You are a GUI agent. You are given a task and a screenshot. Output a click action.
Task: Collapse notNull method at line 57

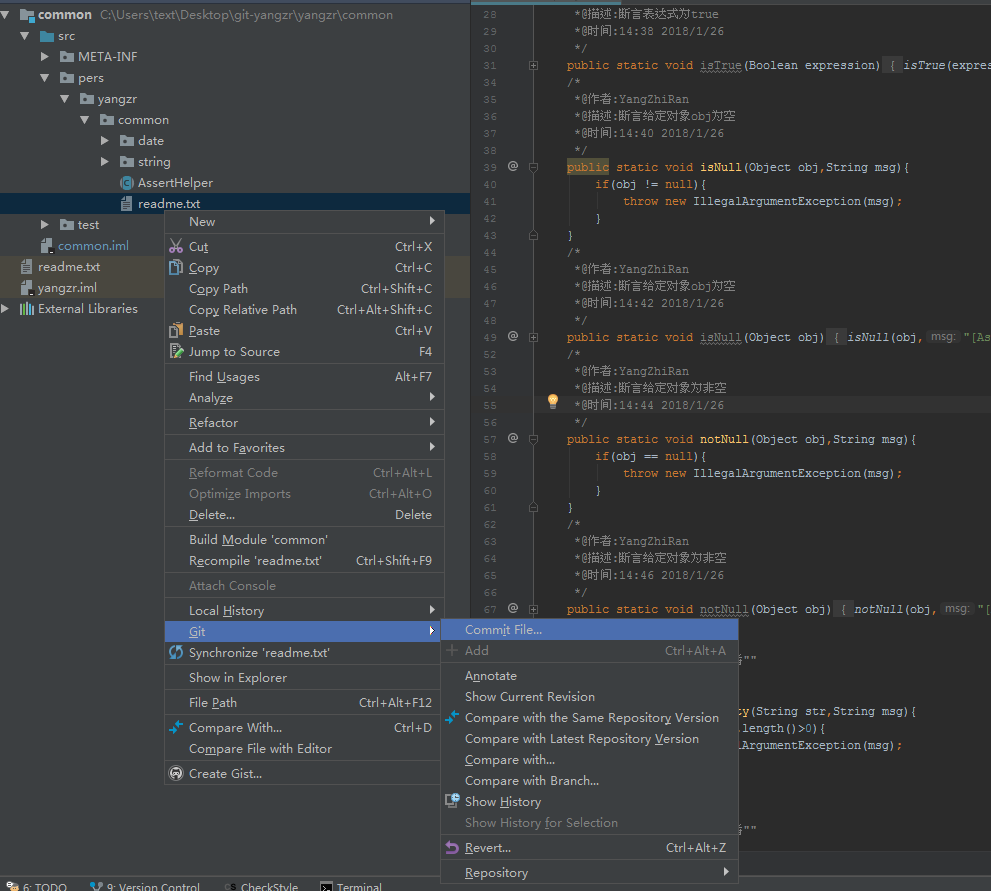tap(533, 439)
